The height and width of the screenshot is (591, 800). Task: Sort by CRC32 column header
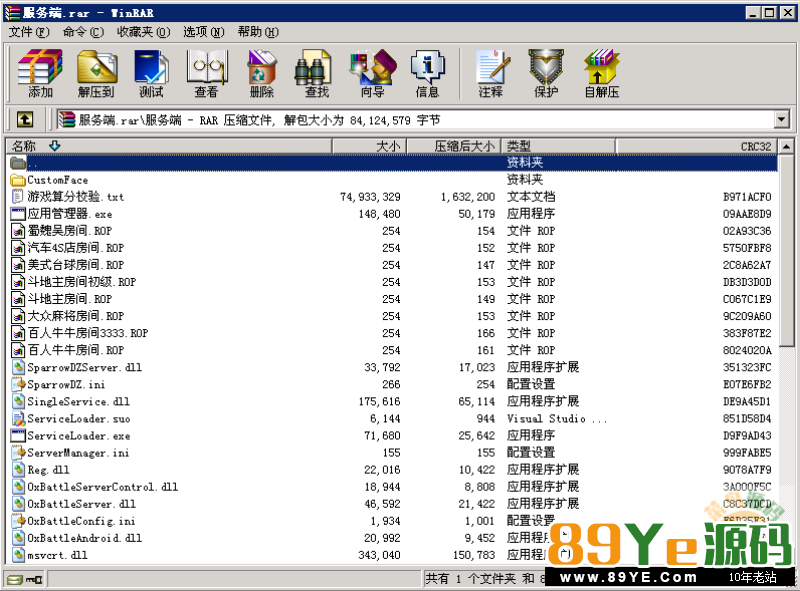pos(696,146)
